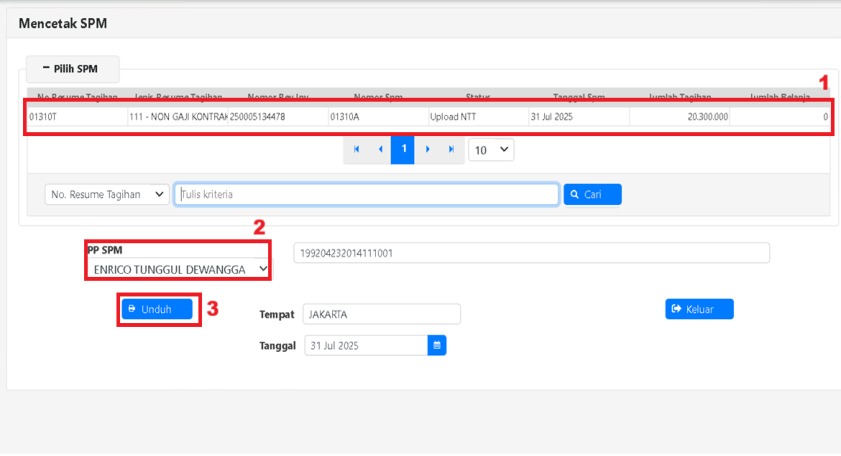
Task: Click the Keluar exit button
Action: coord(699,309)
